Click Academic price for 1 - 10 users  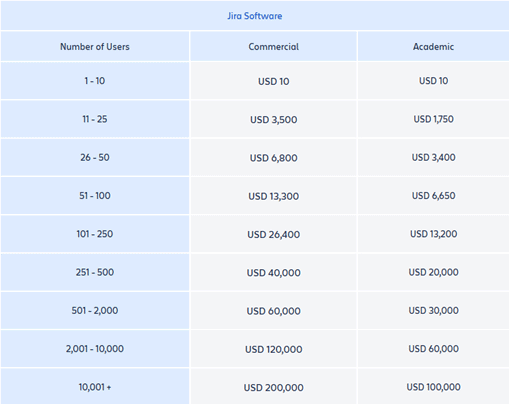pyautogui.click(x=433, y=81)
